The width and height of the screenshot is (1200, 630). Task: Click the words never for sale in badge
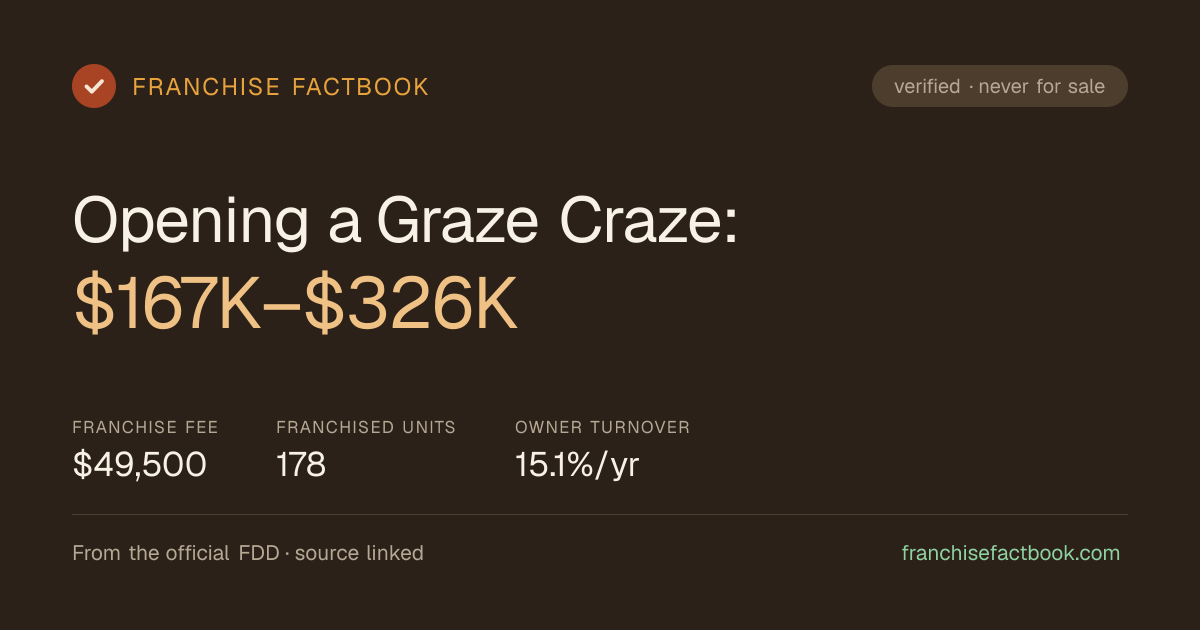pos(1042,87)
